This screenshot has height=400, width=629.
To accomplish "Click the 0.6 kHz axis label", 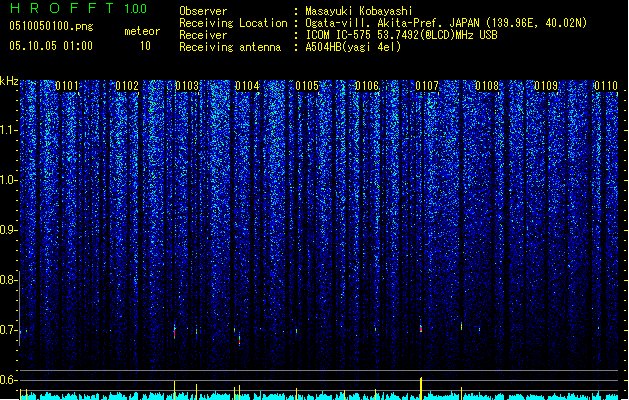I will (x=8, y=380).
